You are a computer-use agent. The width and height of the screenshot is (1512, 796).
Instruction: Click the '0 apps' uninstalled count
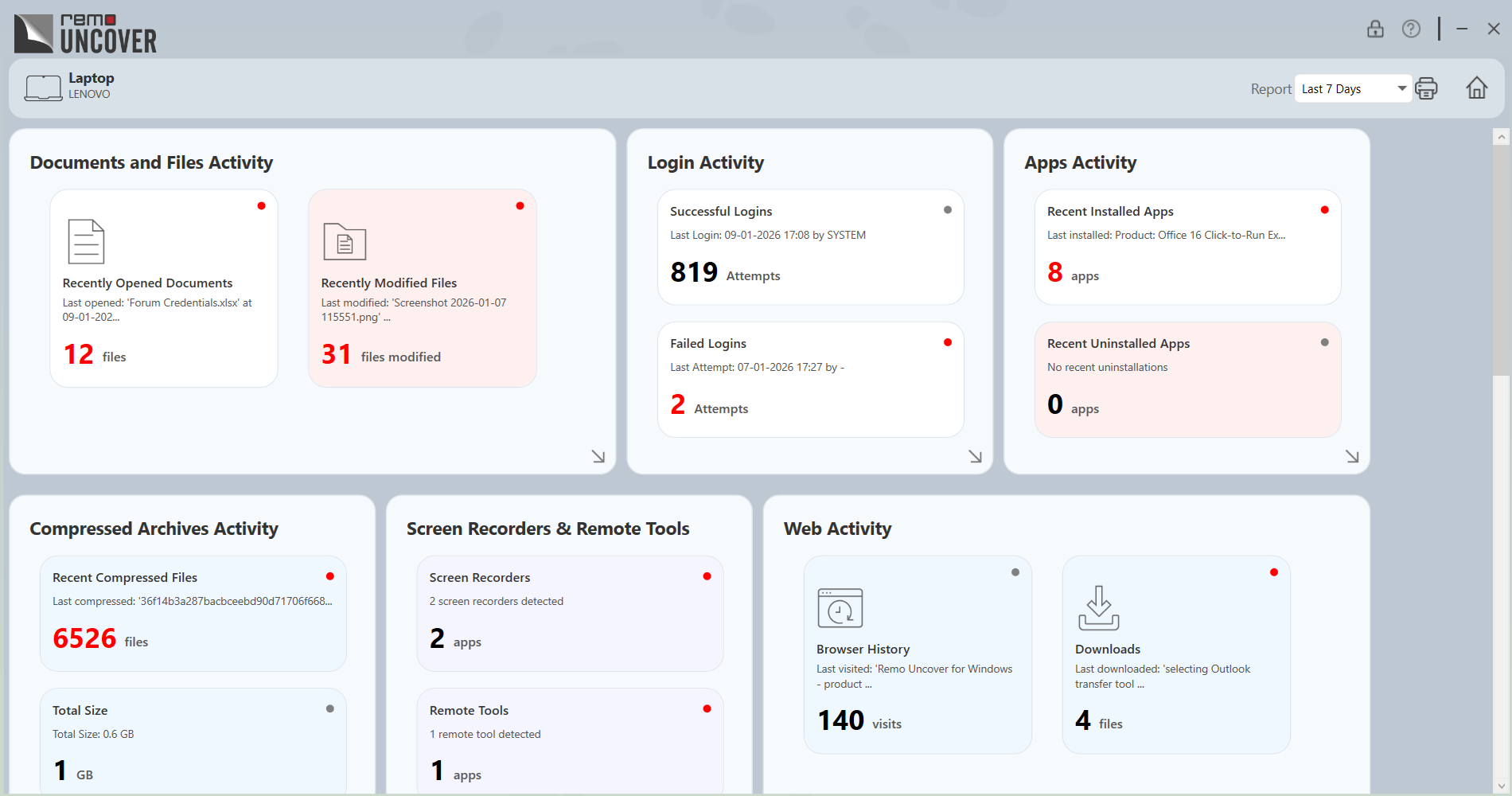click(1074, 405)
